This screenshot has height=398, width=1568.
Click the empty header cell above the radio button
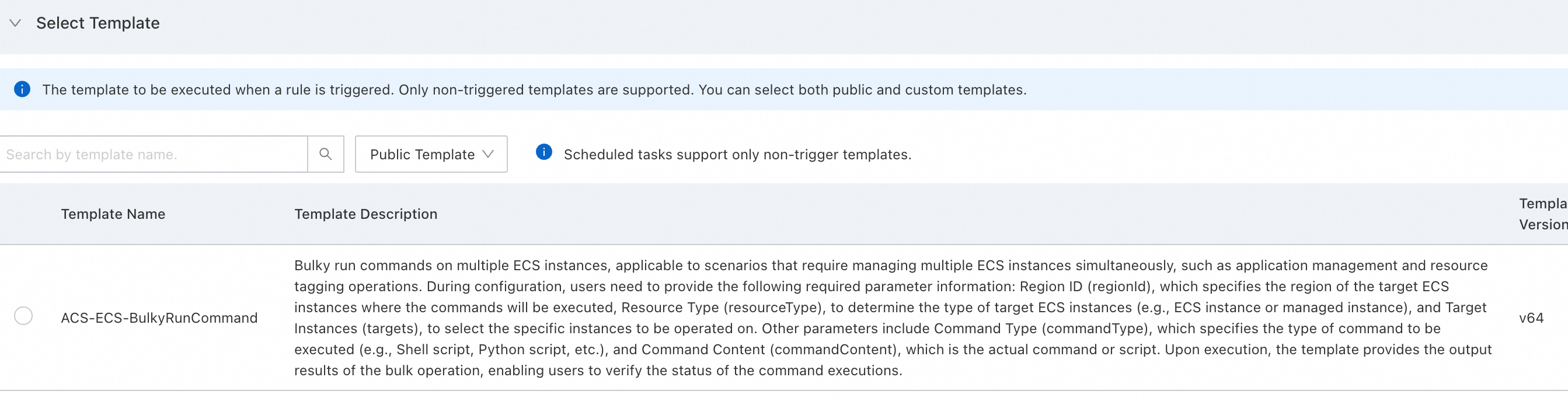coord(23,214)
